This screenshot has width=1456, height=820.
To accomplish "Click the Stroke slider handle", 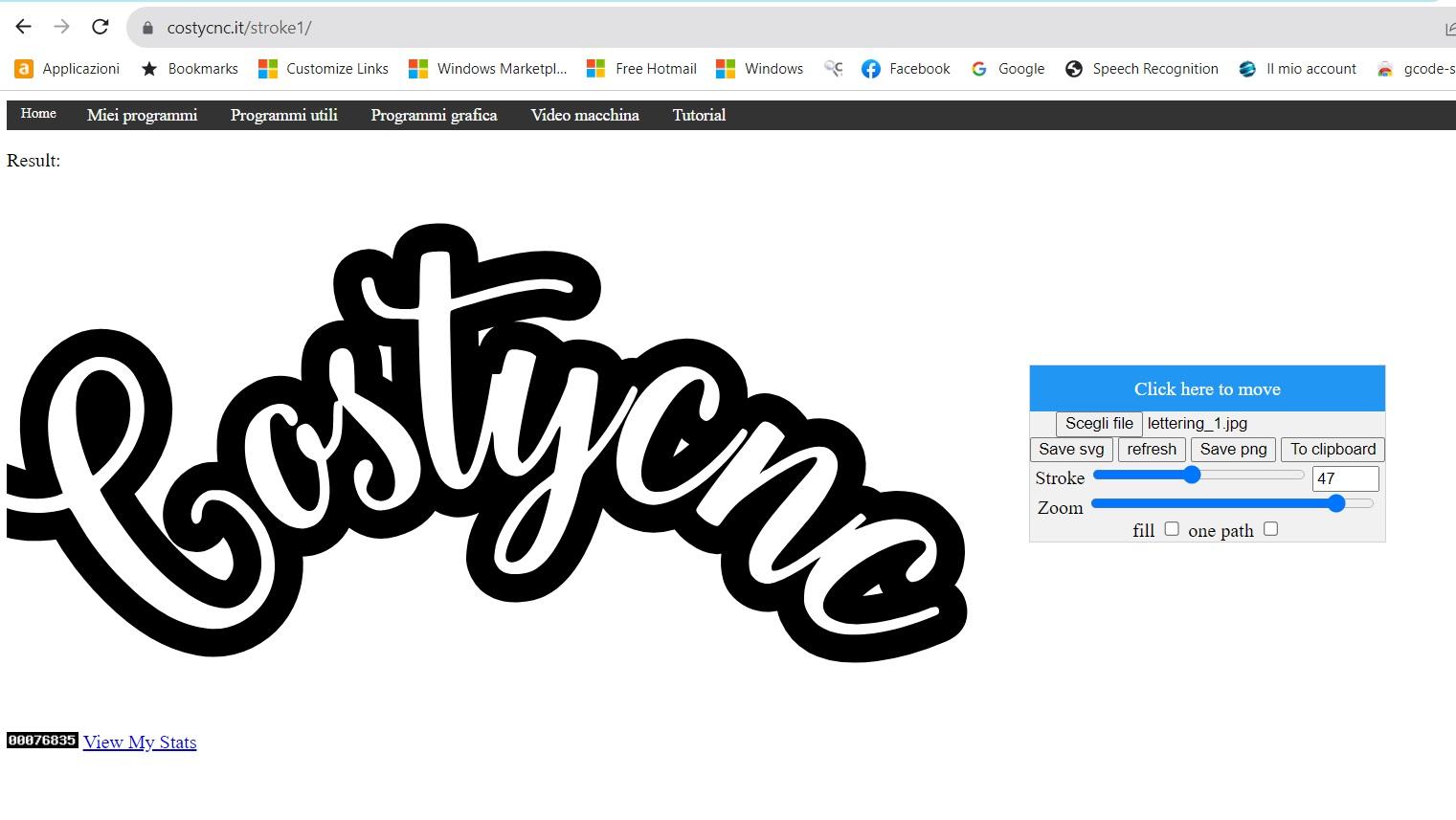I will pos(1192,475).
